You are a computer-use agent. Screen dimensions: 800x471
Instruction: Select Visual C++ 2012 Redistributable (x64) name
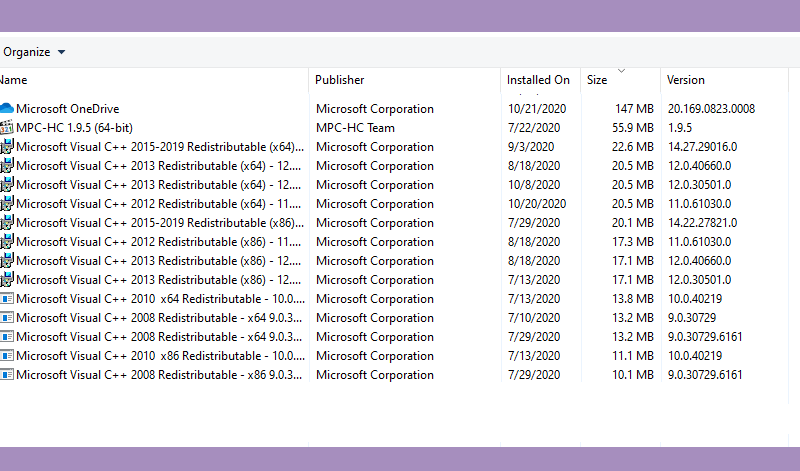tap(158, 204)
